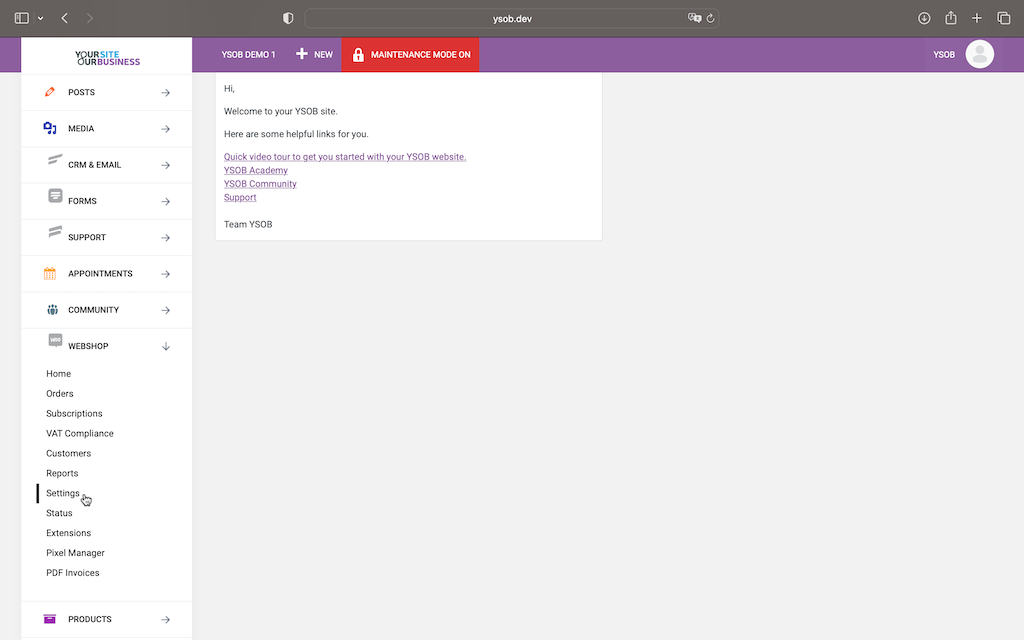Viewport: 1024px width, 640px height.
Task: Click the privacy shield icon
Action: pyautogui.click(x=288, y=18)
